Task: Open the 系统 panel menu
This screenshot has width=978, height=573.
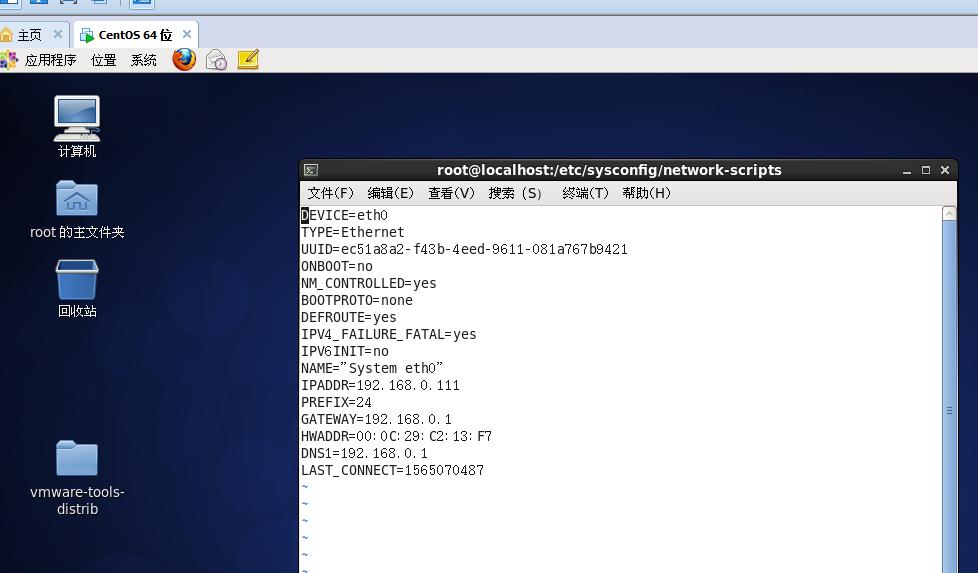Action: [143, 60]
